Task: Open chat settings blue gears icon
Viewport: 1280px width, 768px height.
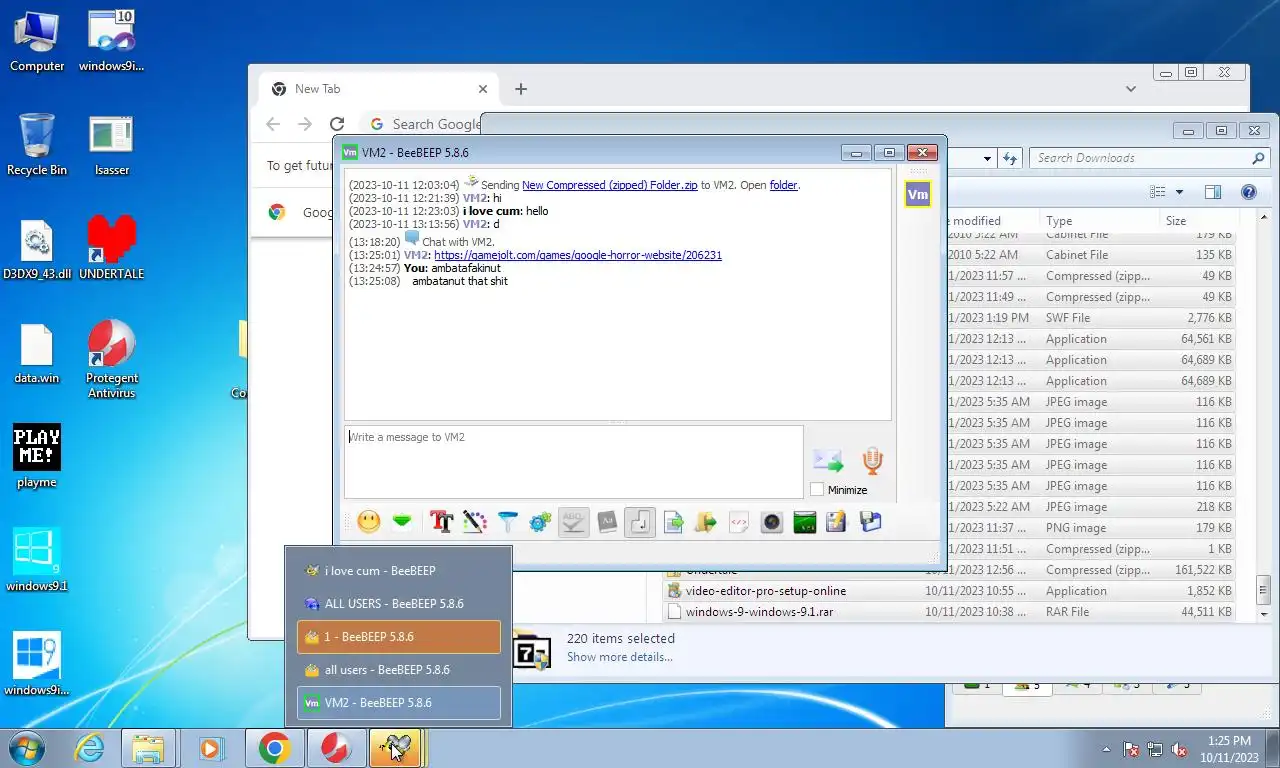Action: [541, 521]
